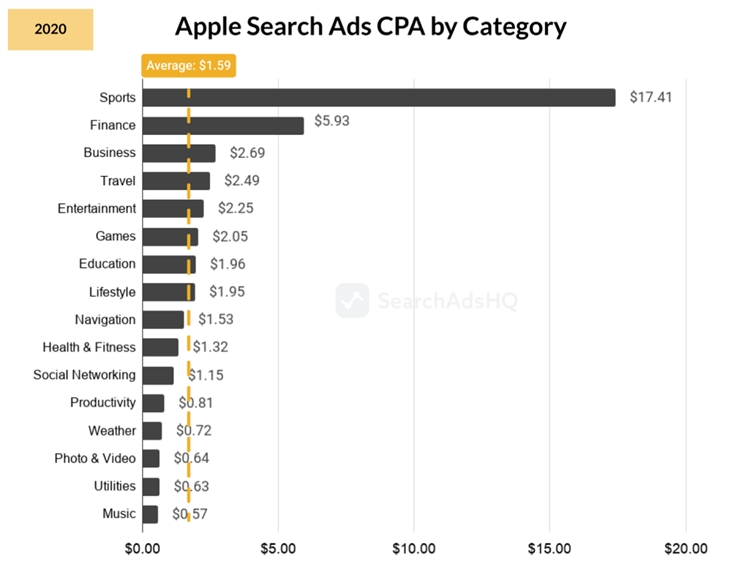
Task: Select the Games category label
Action: [x=115, y=236]
